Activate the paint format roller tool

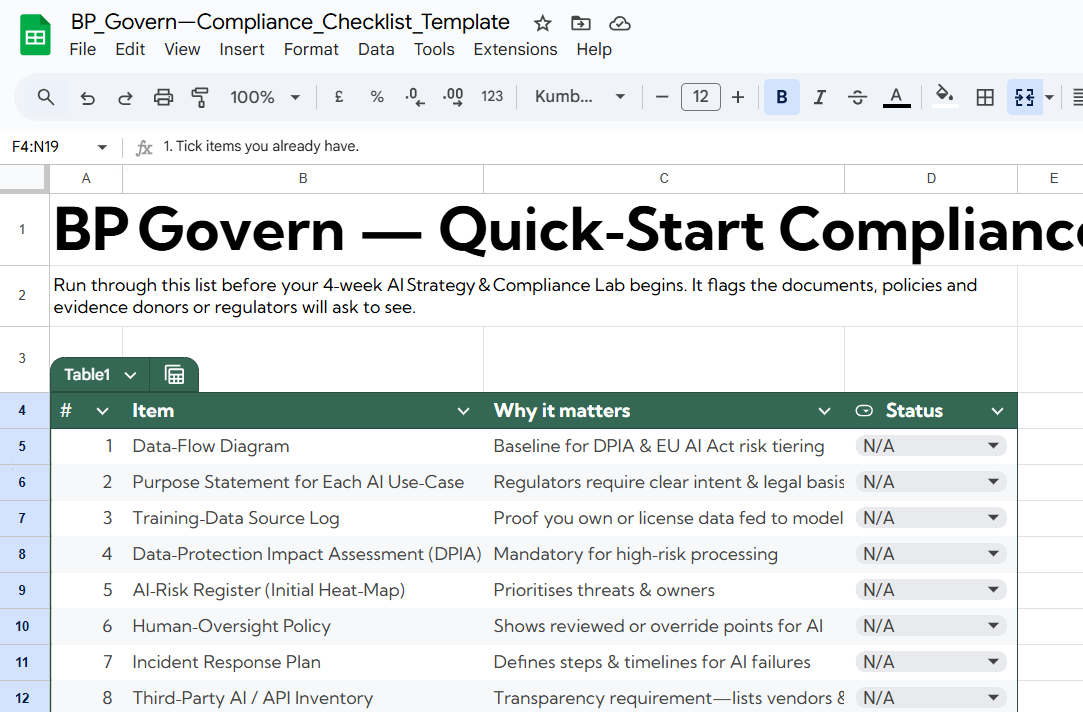(200, 97)
